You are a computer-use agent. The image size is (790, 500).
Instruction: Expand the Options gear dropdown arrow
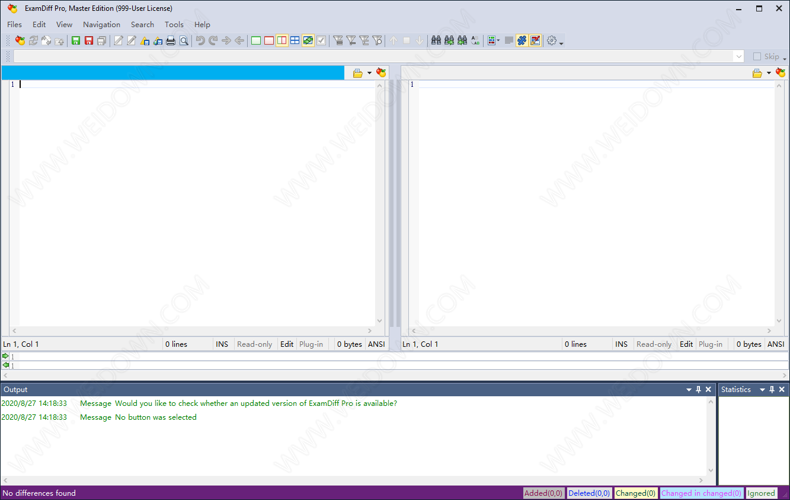click(561, 43)
